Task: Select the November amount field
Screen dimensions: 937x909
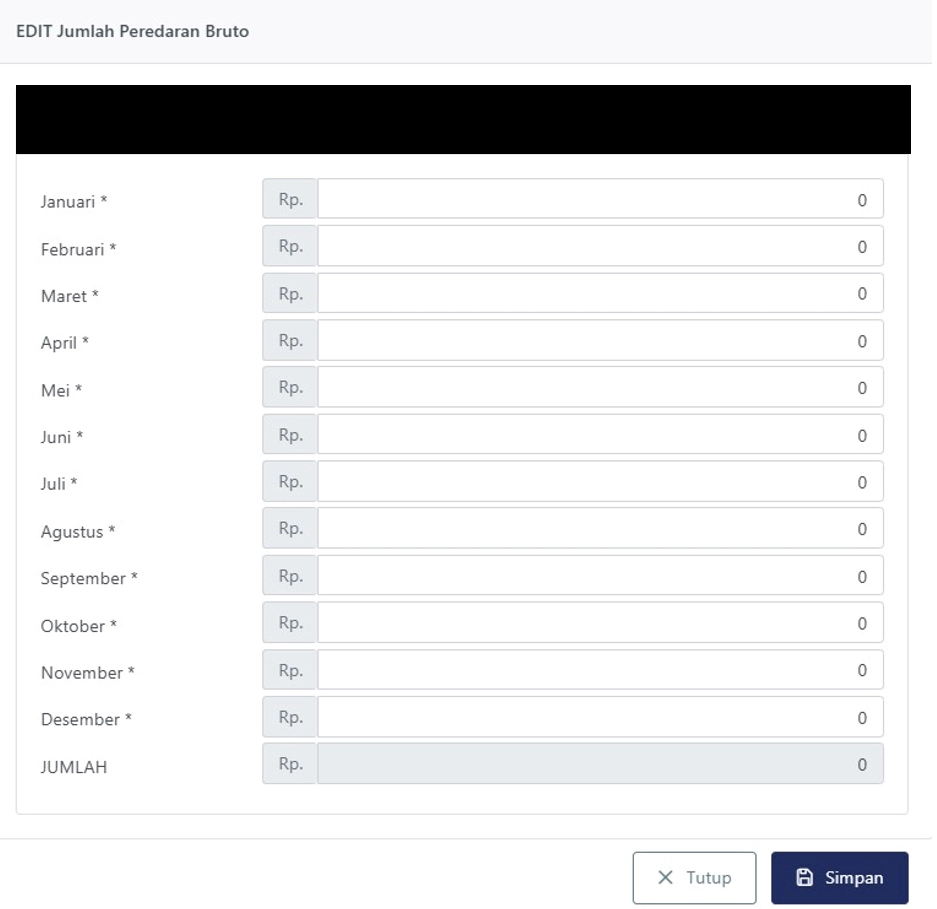Action: pos(600,670)
